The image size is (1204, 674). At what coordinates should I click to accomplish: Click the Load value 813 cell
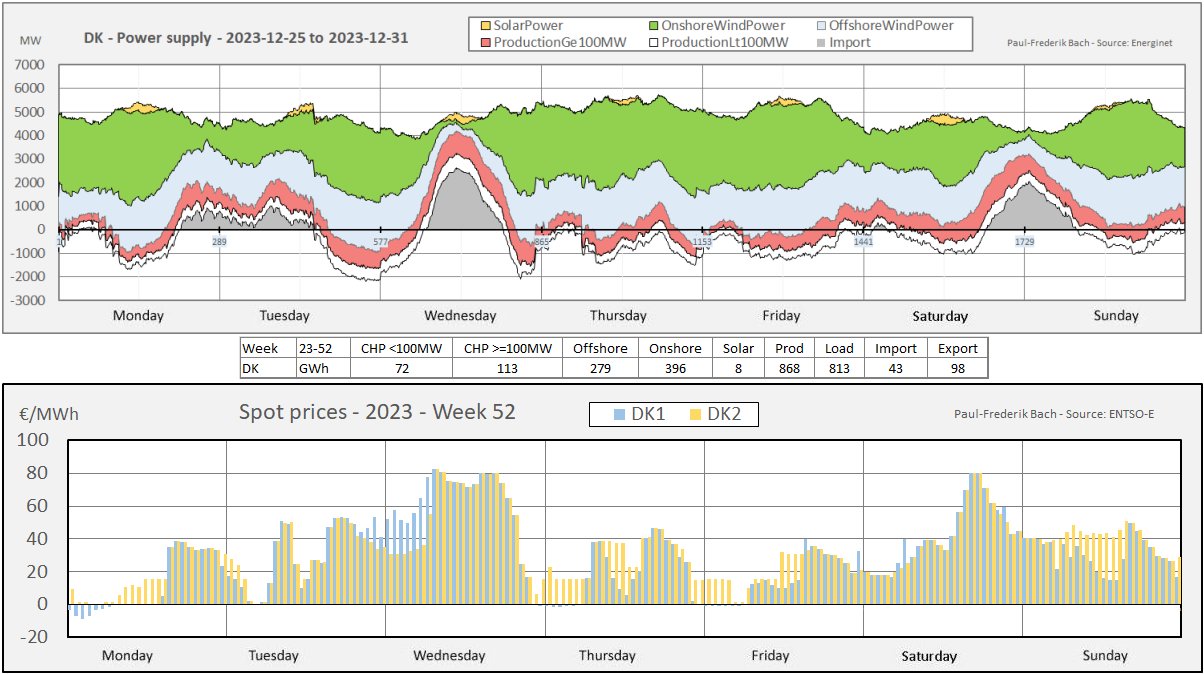(839, 367)
